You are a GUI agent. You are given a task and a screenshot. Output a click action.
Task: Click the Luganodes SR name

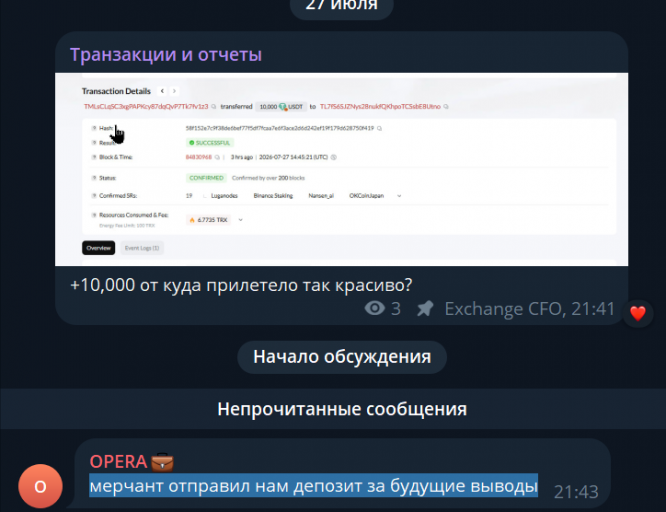tap(224, 196)
